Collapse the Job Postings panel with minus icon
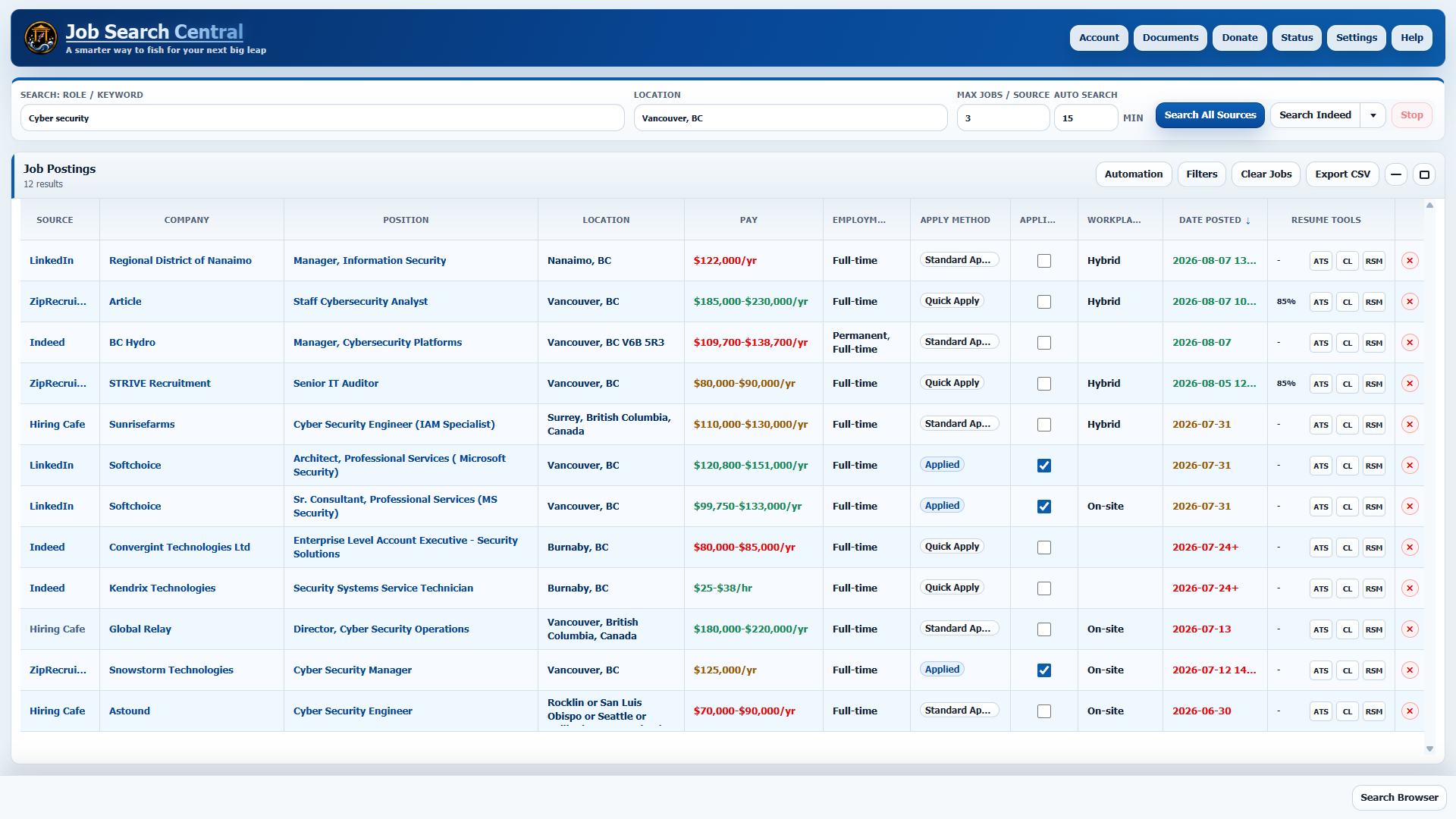The image size is (1456, 819). 1396,174
